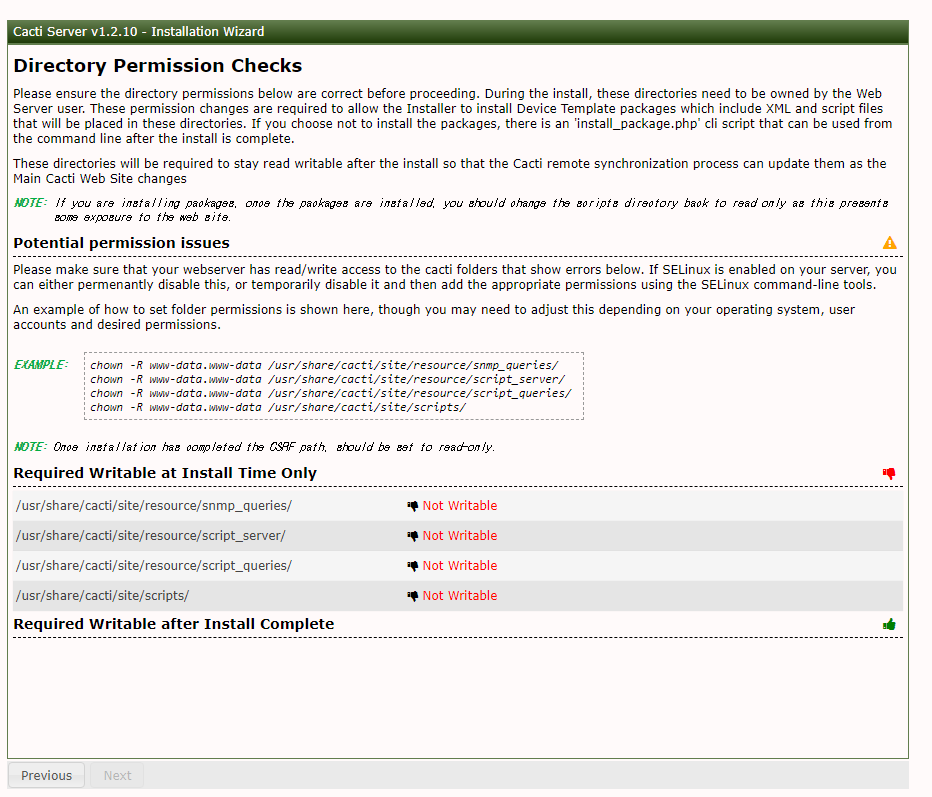Select path /usr/share/cacti/site/resource/snmp_queries/ in table
Viewport: 932px width, 797px height.
(x=154, y=506)
